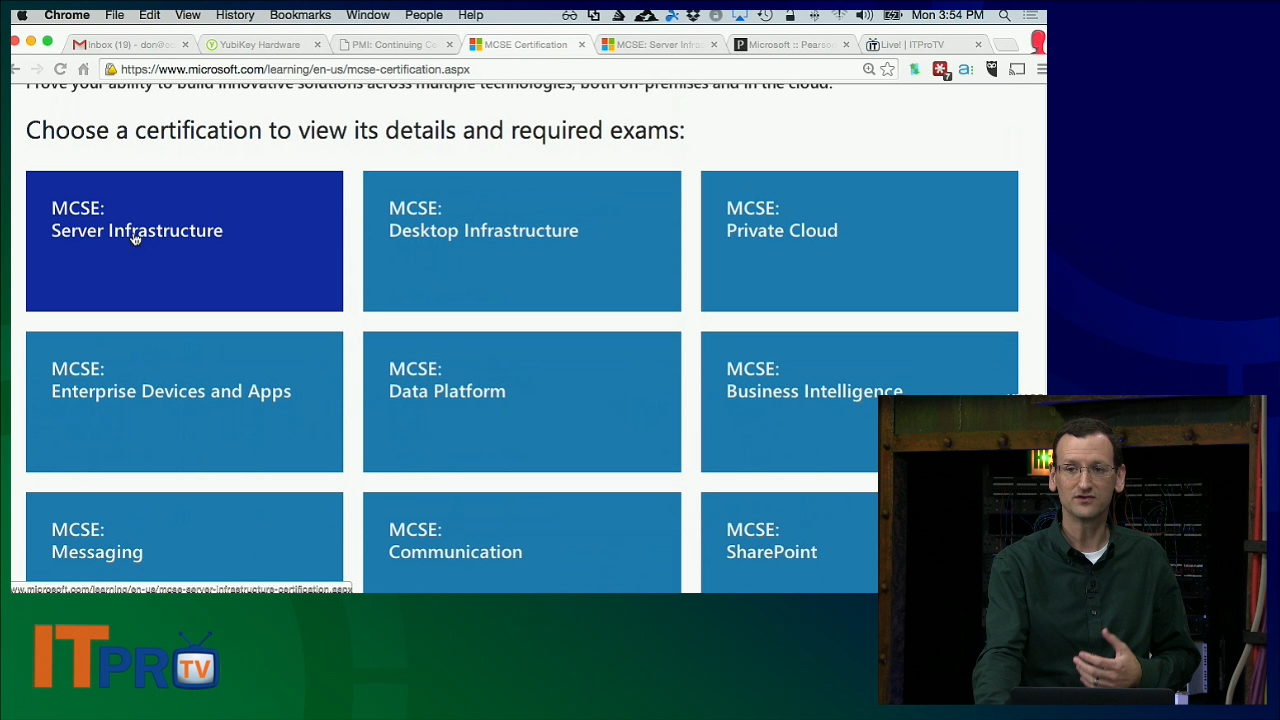Screen dimensions: 1280x720
Task: Open the AirPlay display menu bar icon
Action: 741,15
